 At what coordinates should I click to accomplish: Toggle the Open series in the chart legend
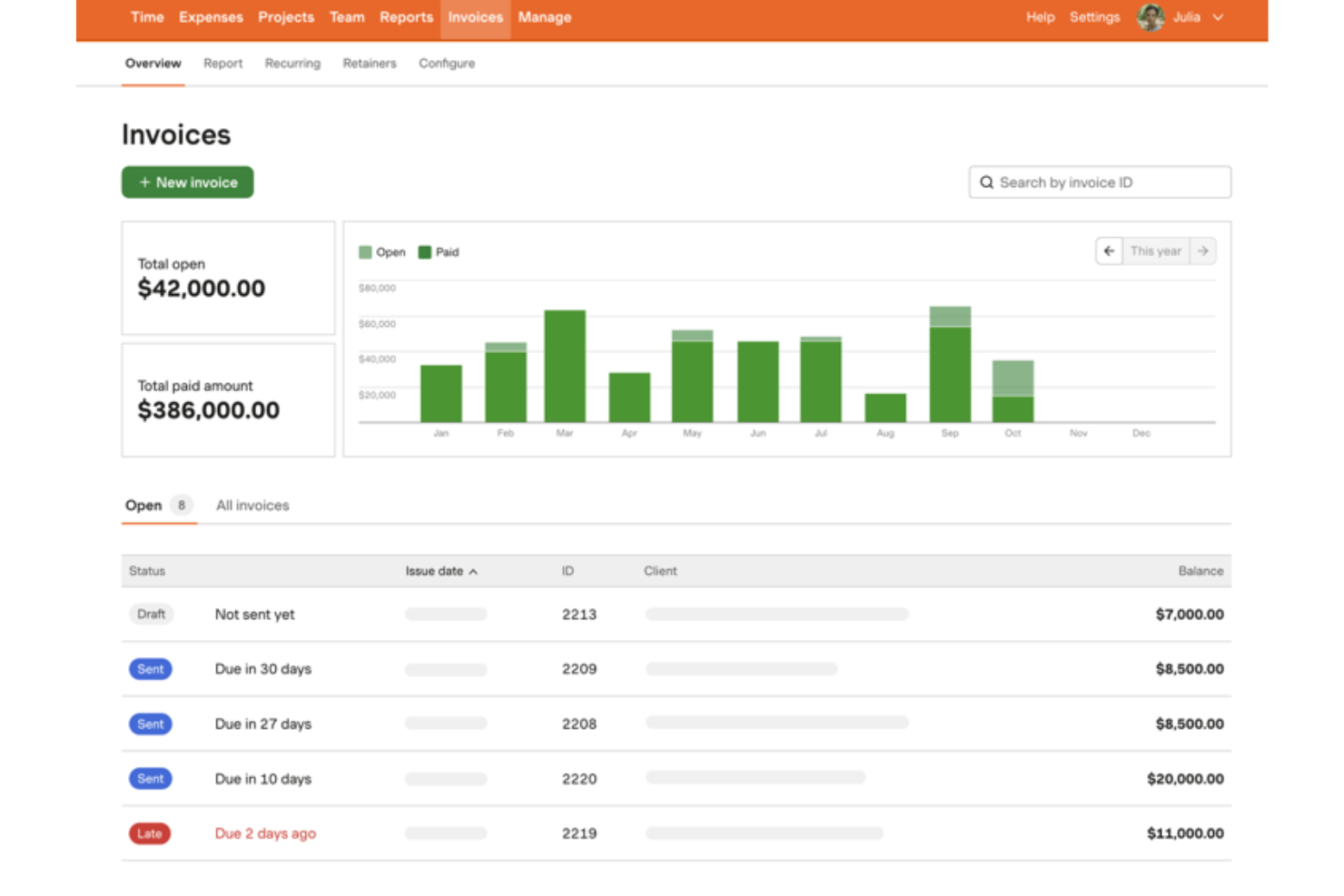click(381, 251)
